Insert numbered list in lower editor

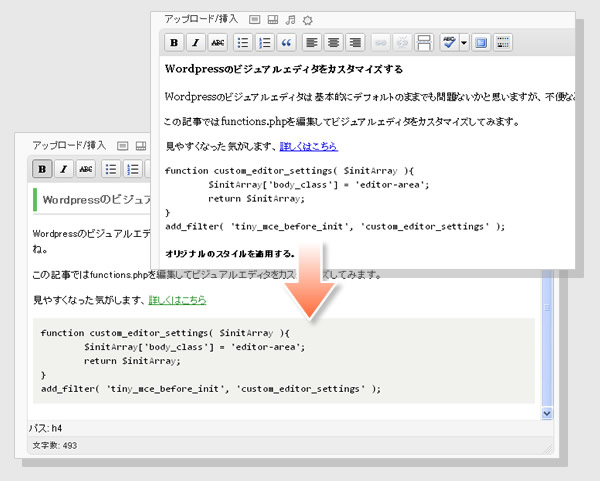point(133,169)
